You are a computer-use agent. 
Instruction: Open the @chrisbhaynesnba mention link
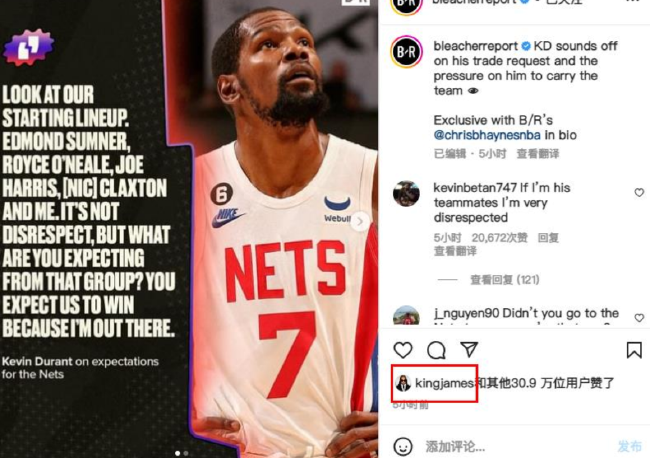pyautogui.click(x=487, y=135)
